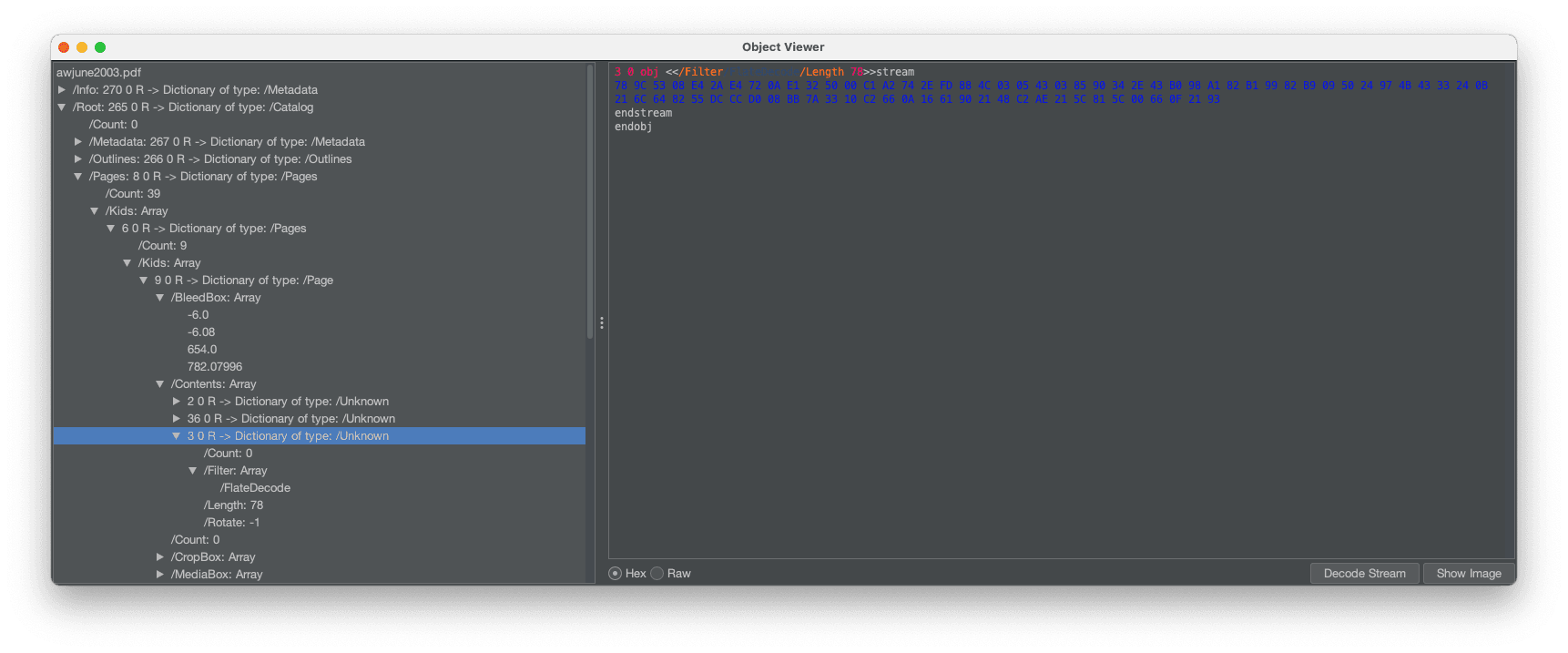Collapse the /Pages: 8 0 R node

(x=78, y=177)
